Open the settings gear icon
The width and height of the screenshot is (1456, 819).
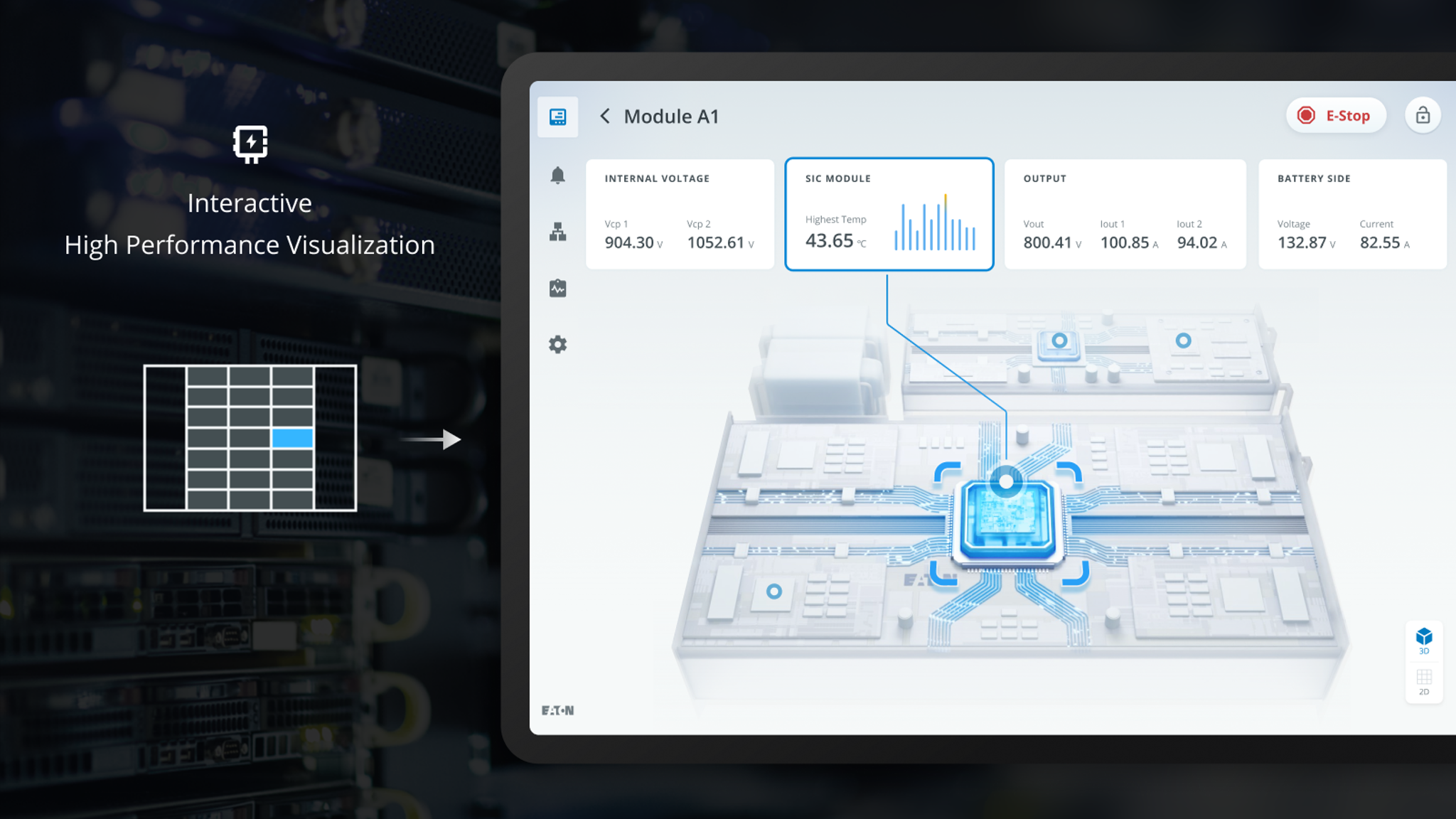[557, 345]
